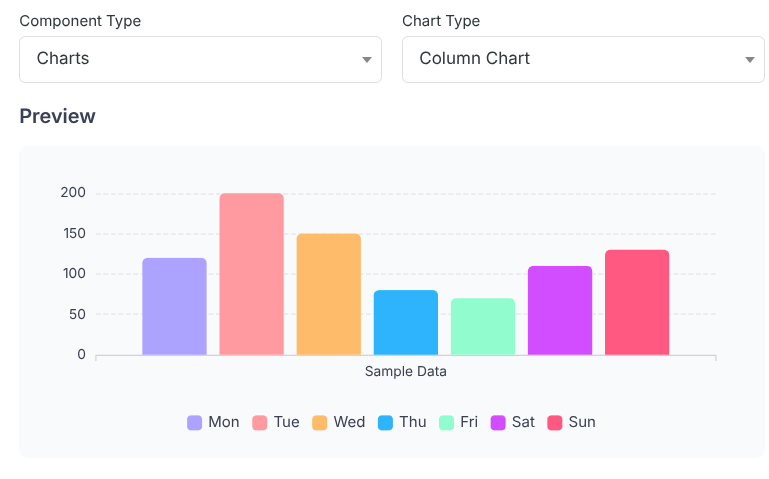The image size is (769, 479).
Task: Click the Thu legend label
Action: pyautogui.click(x=412, y=422)
